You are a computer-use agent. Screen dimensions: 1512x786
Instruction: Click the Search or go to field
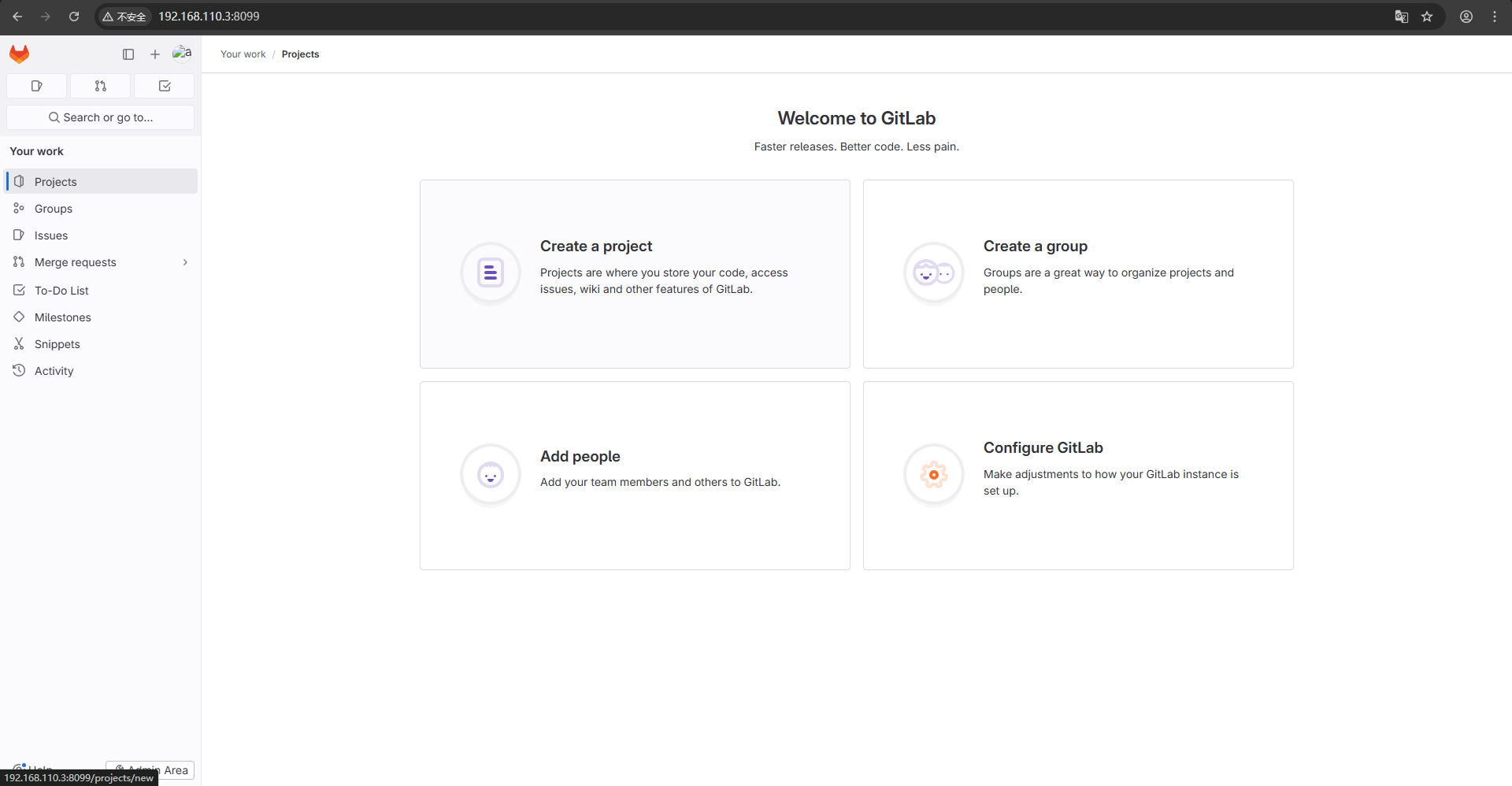pos(101,117)
